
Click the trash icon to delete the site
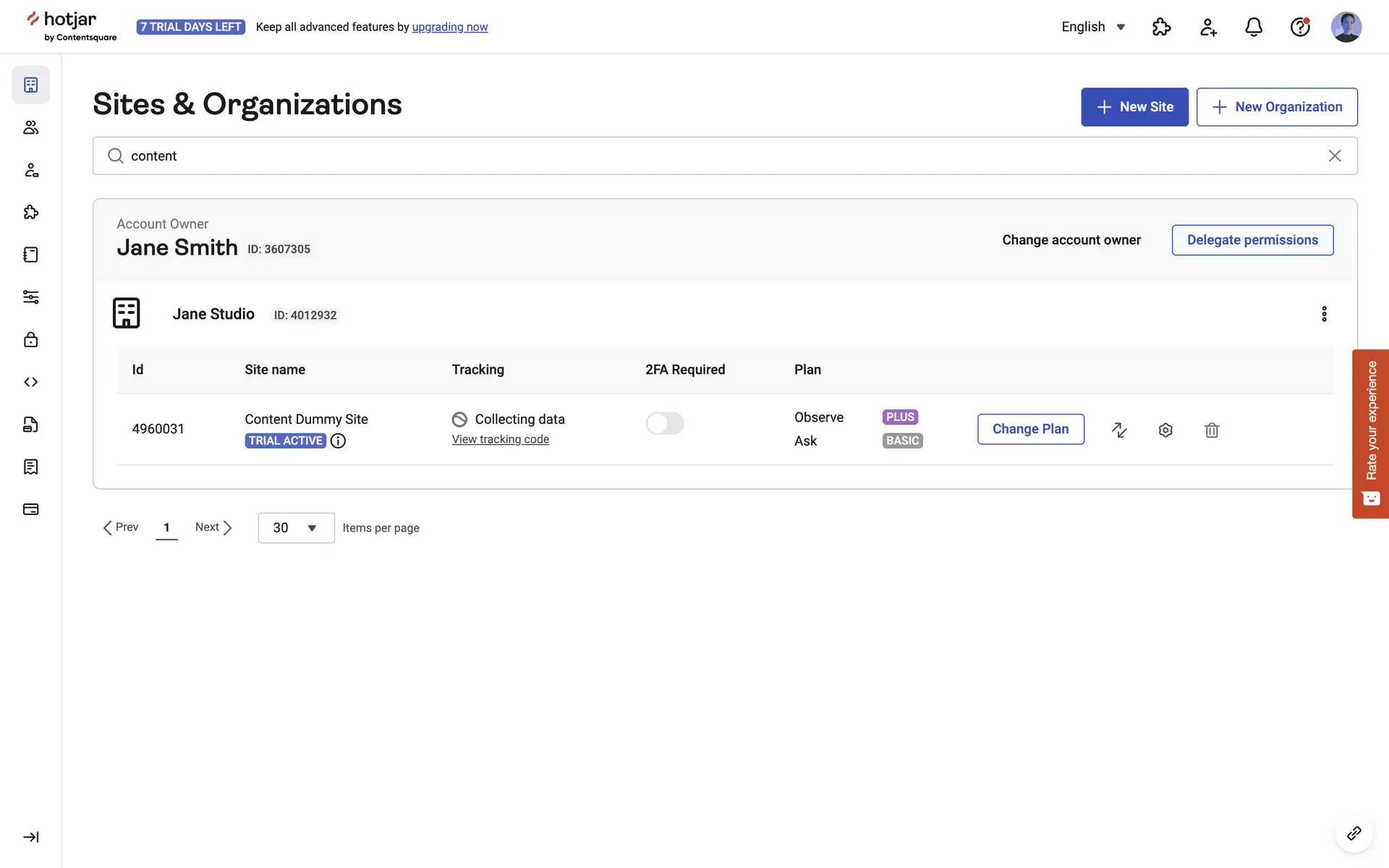pyautogui.click(x=1212, y=430)
